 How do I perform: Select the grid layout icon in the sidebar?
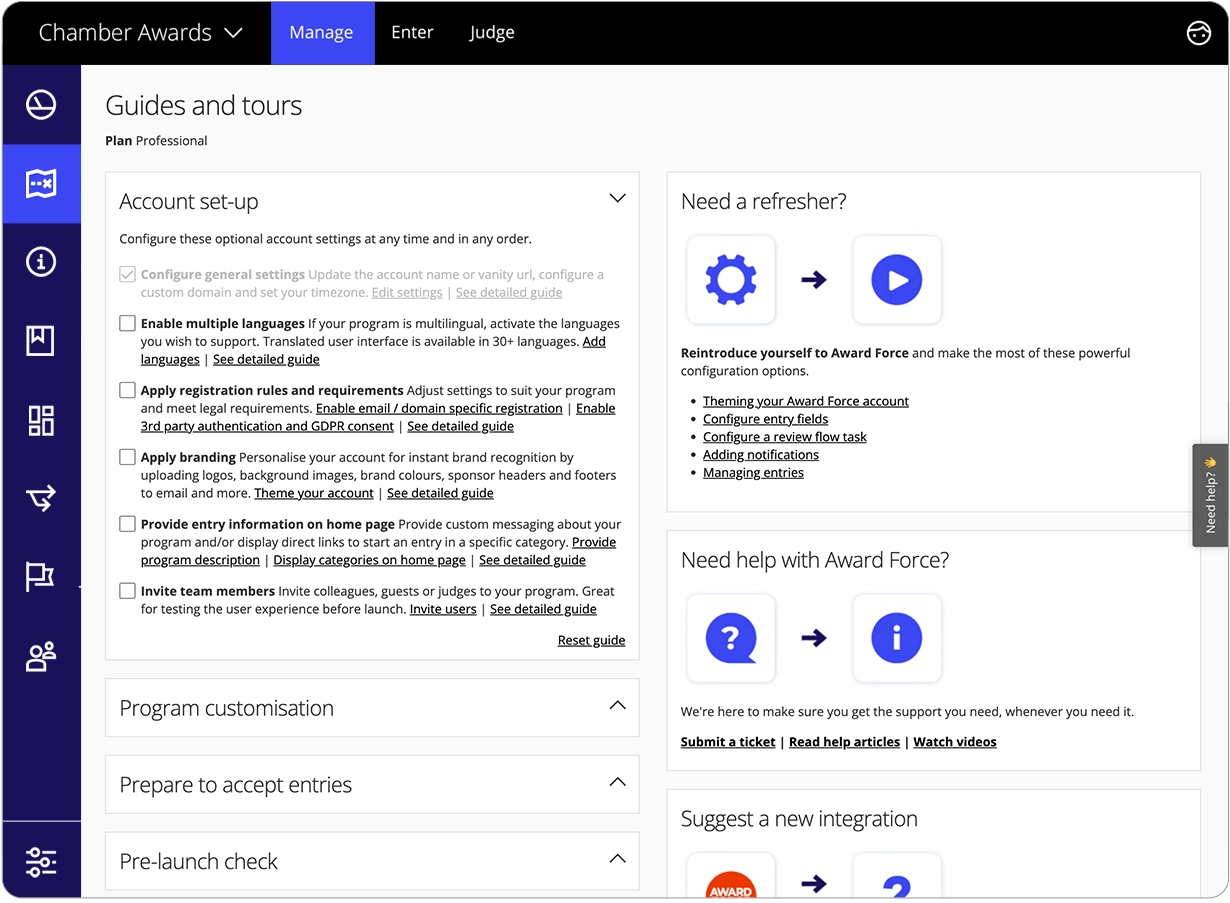40,420
